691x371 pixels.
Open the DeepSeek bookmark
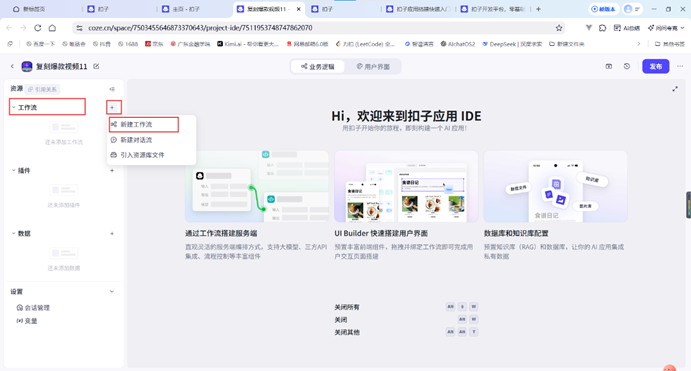[512, 44]
